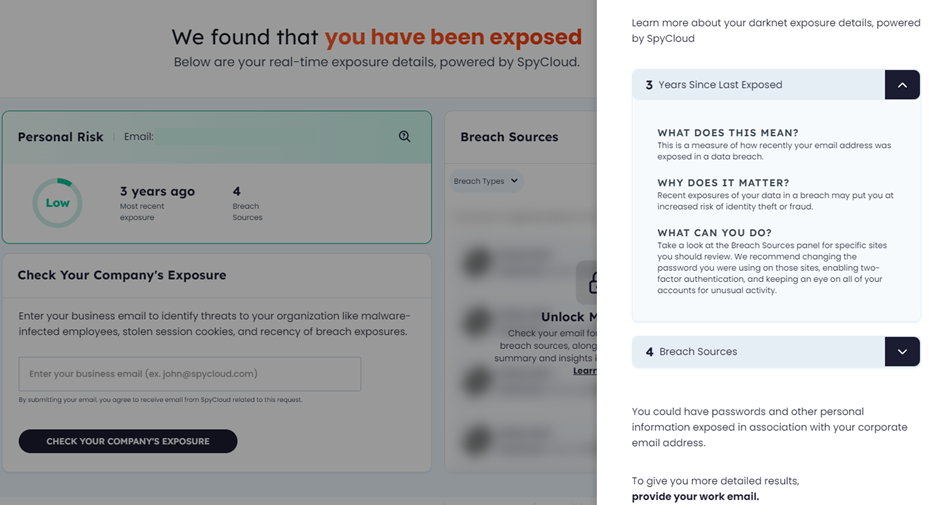This screenshot has height=505, width=945.
Task: Click the Low risk circular gauge
Action: pos(57,203)
